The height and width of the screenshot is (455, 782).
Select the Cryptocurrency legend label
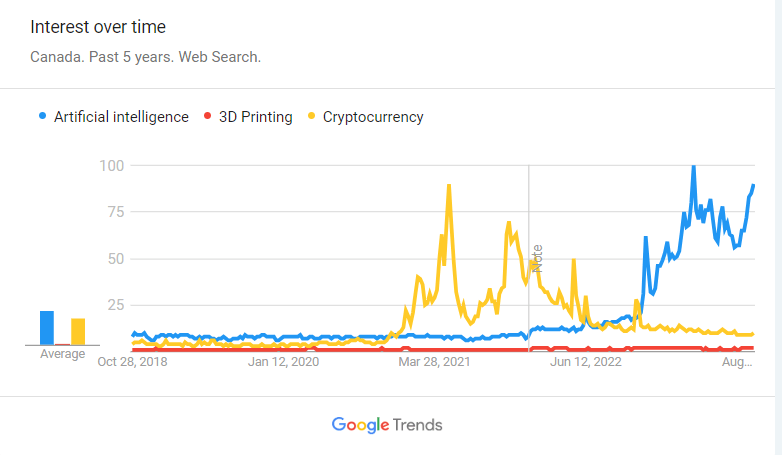(x=373, y=117)
